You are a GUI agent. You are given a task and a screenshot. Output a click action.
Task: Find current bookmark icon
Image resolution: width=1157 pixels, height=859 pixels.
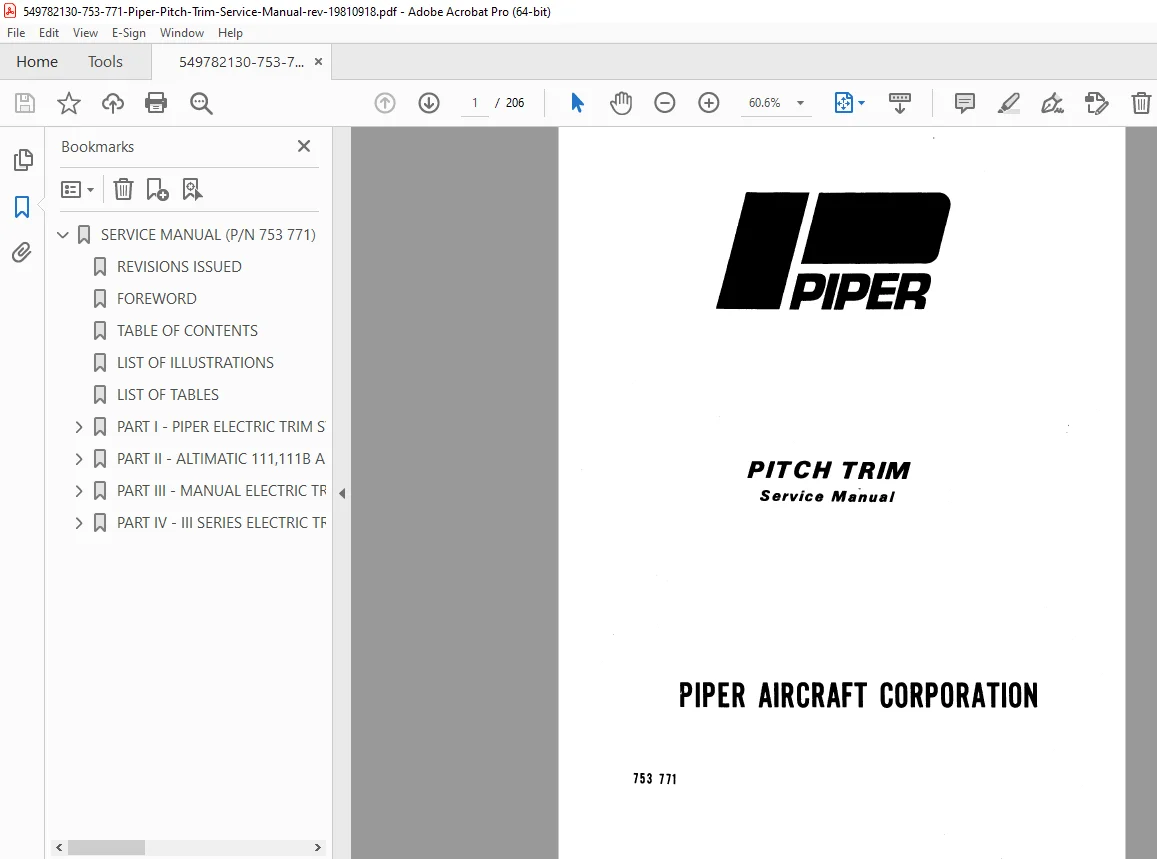pyautogui.click(x=192, y=190)
